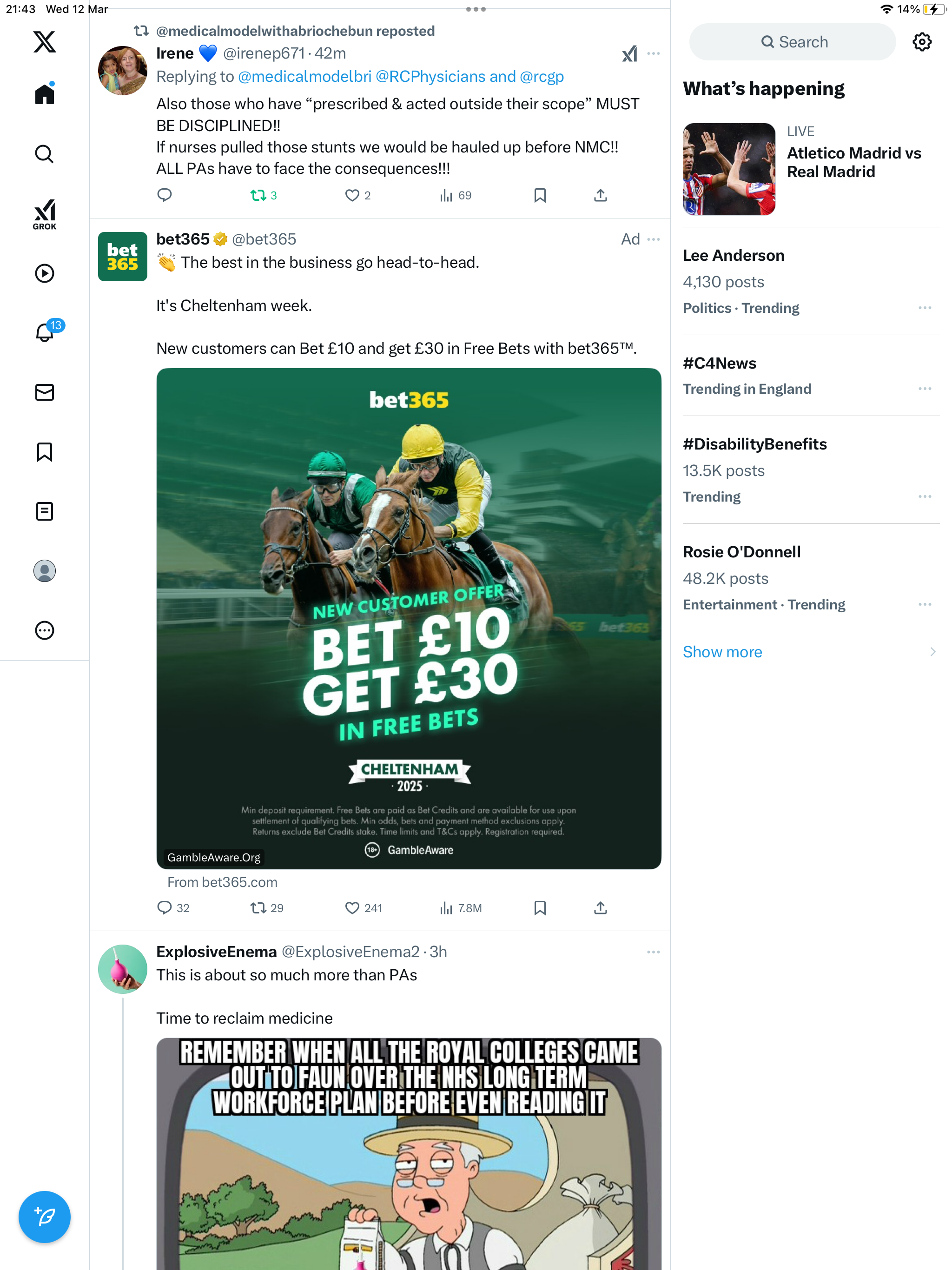
Task: Open settings gear next to Search
Action: [922, 42]
